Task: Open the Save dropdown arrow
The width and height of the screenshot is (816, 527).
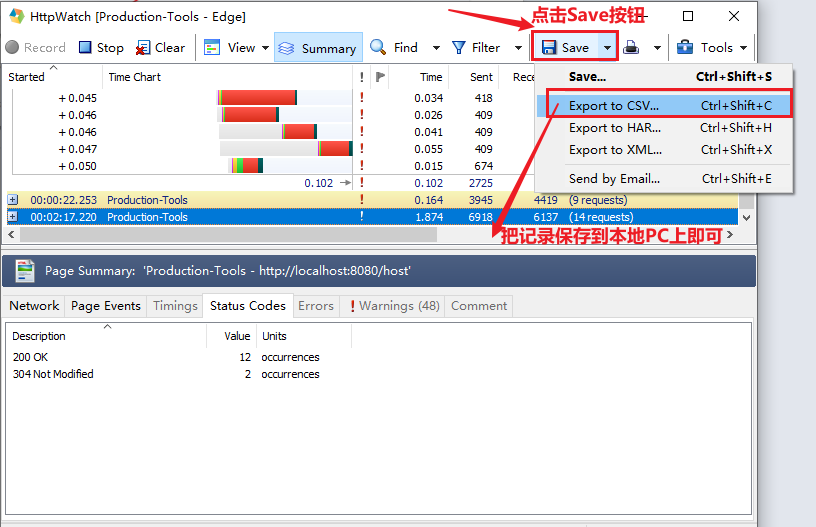Action: (607, 48)
